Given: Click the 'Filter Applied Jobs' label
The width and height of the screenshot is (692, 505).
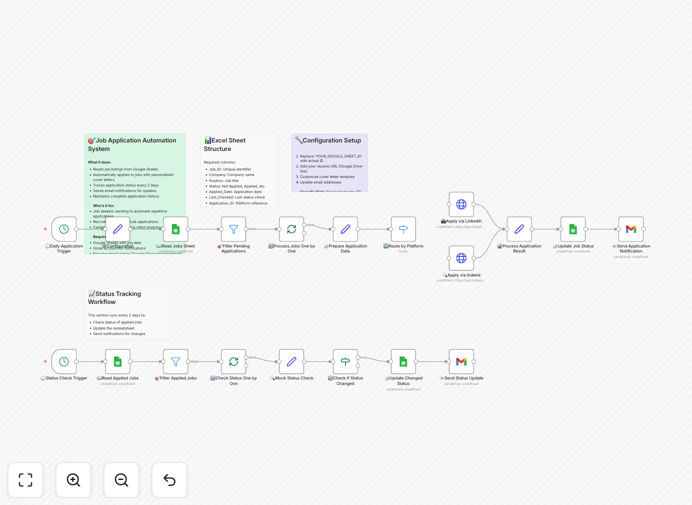Looking at the screenshot, I should (x=176, y=378).
